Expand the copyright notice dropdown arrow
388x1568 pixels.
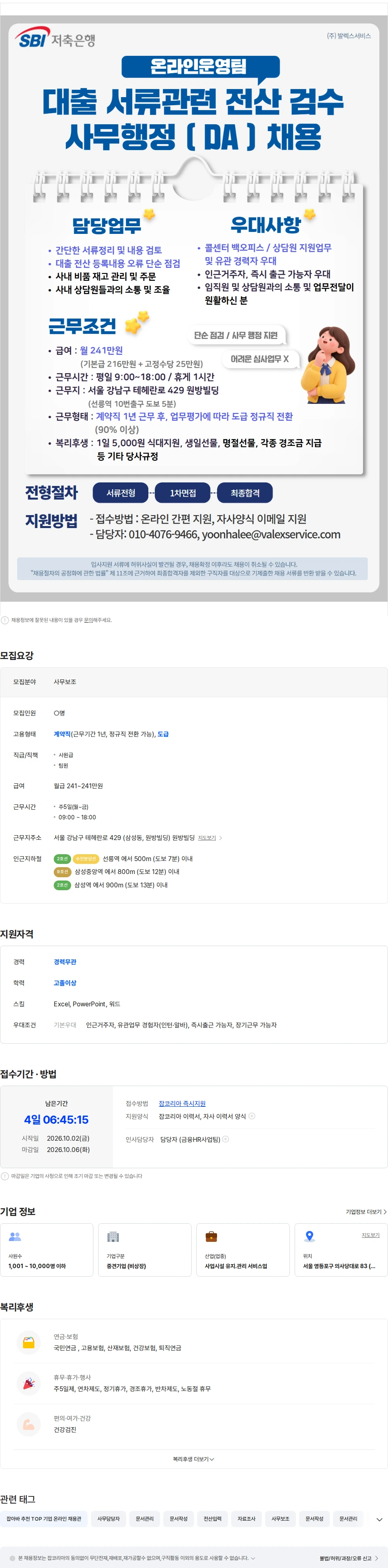[x=253, y=1558]
